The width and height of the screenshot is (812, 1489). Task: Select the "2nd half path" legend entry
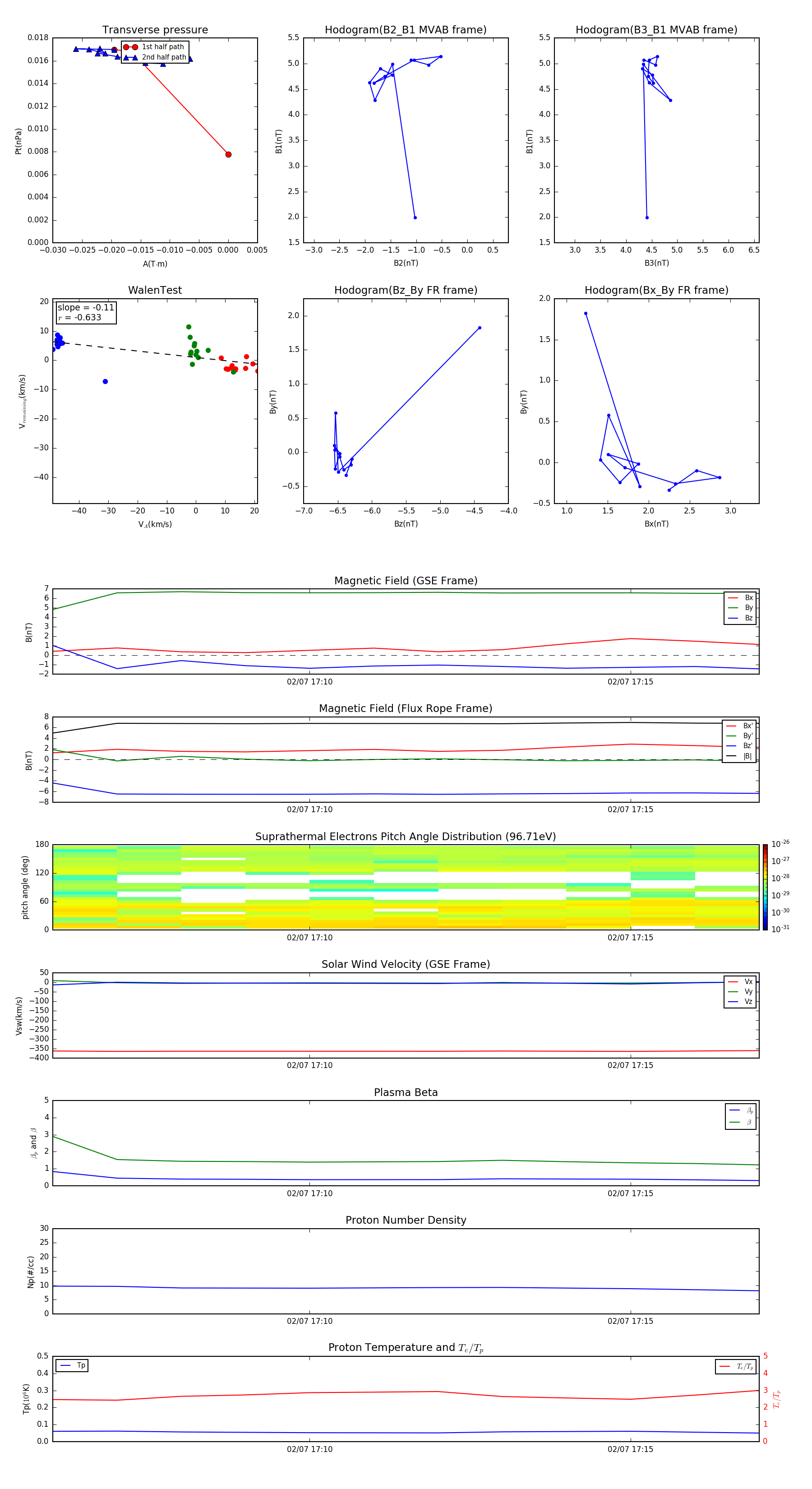(x=154, y=57)
